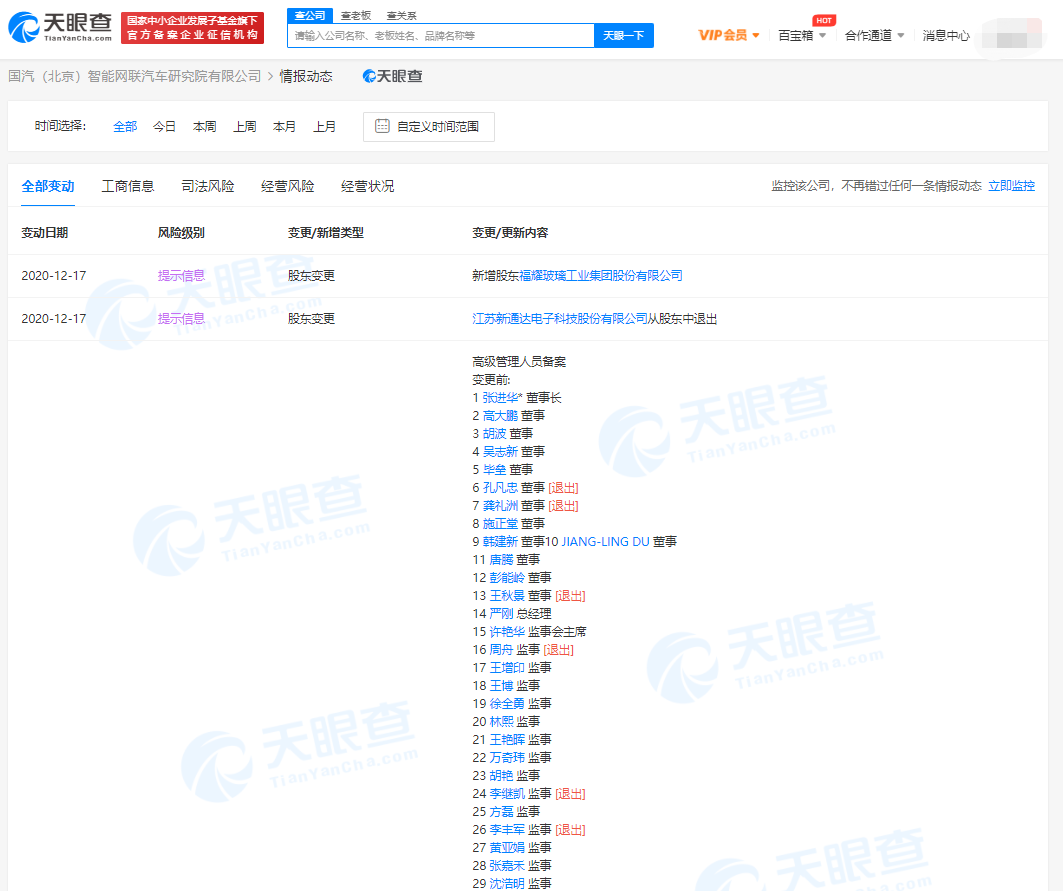Click the TianYanCha logo in header
Viewport: 1063px width, 891px height.
60,27
